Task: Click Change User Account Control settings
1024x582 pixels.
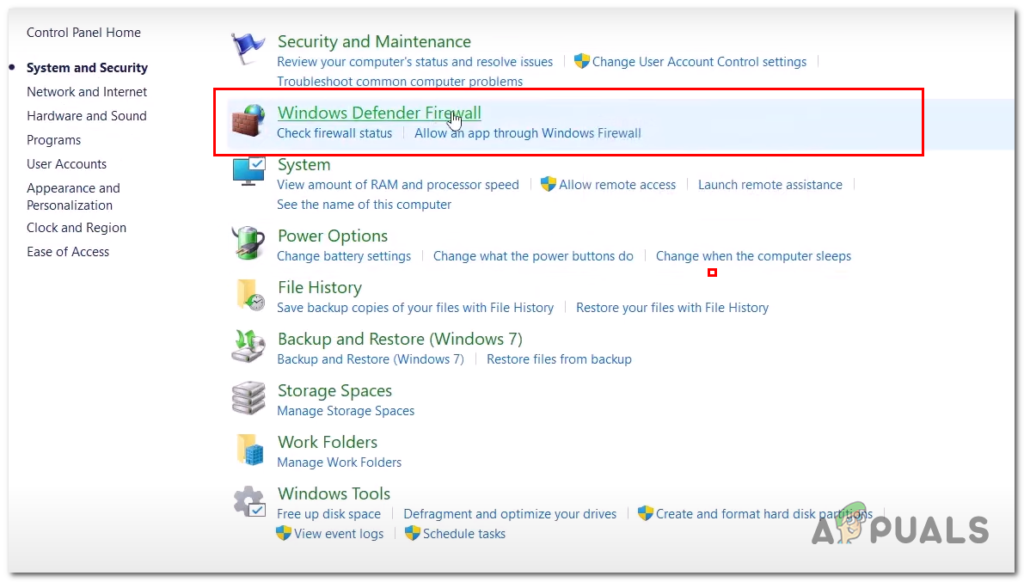Action: pyautogui.click(x=699, y=62)
